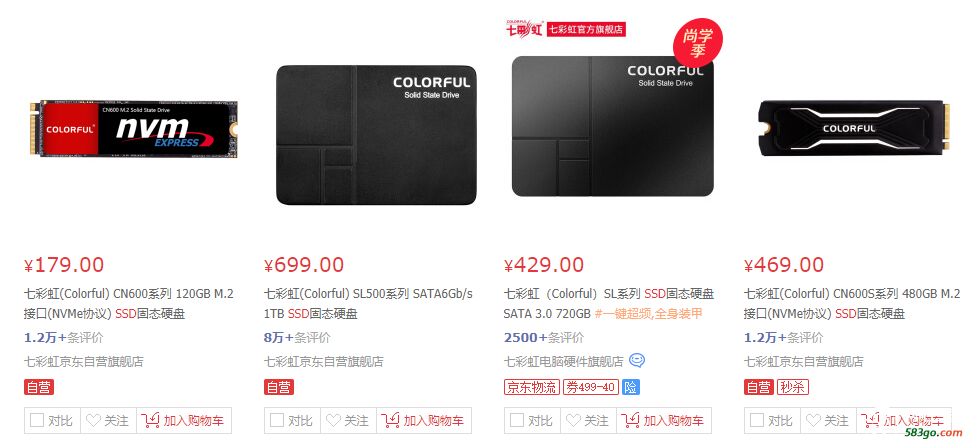Open the NVM Express M.2 SSD product image
Viewport: 968px width, 448px height.
[x=133, y=129]
